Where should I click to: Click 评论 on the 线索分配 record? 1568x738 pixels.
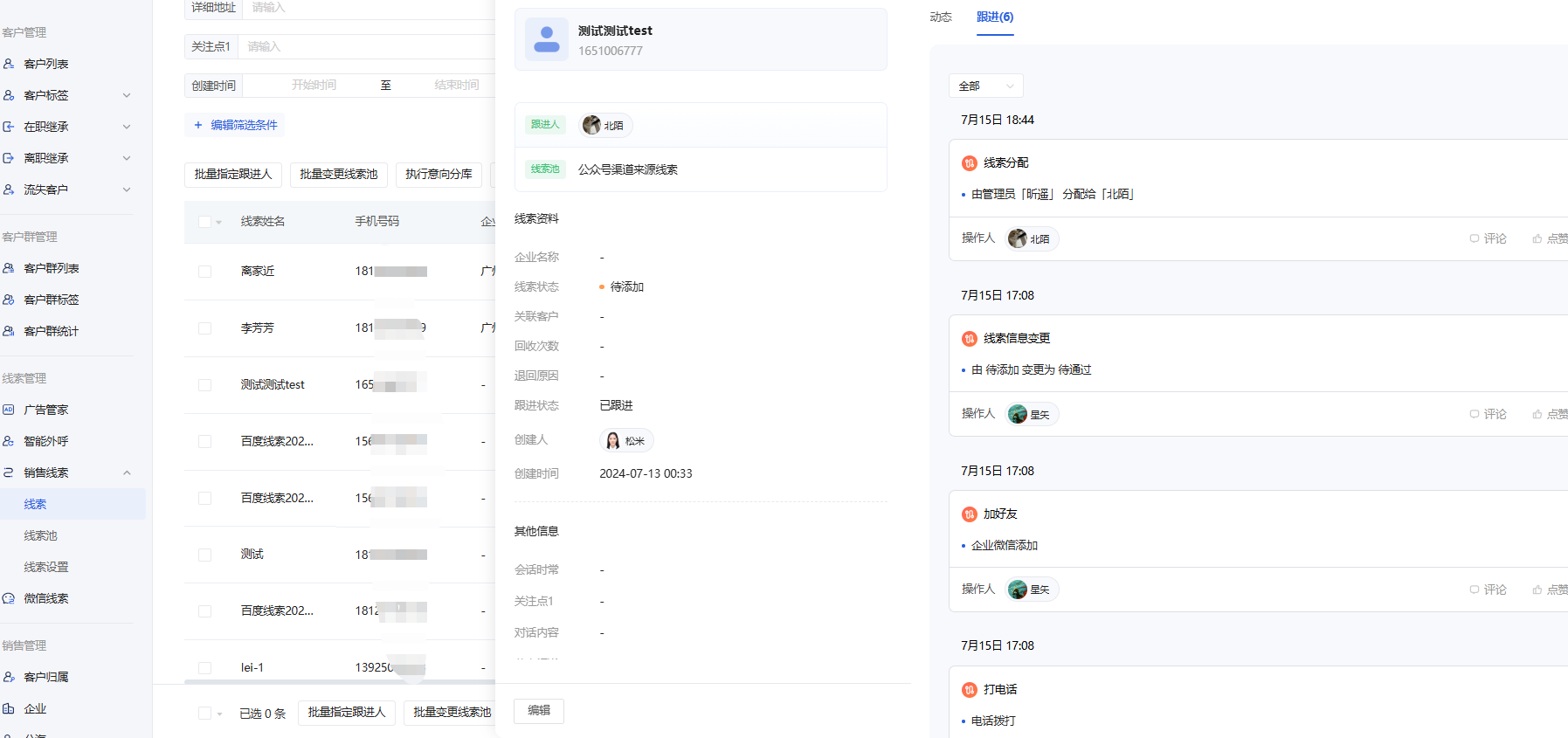point(1489,238)
